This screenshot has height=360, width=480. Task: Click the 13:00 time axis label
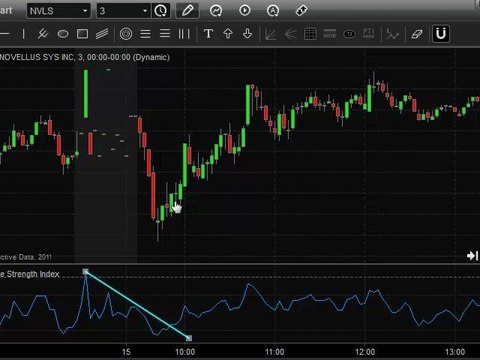[x=455, y=352]
